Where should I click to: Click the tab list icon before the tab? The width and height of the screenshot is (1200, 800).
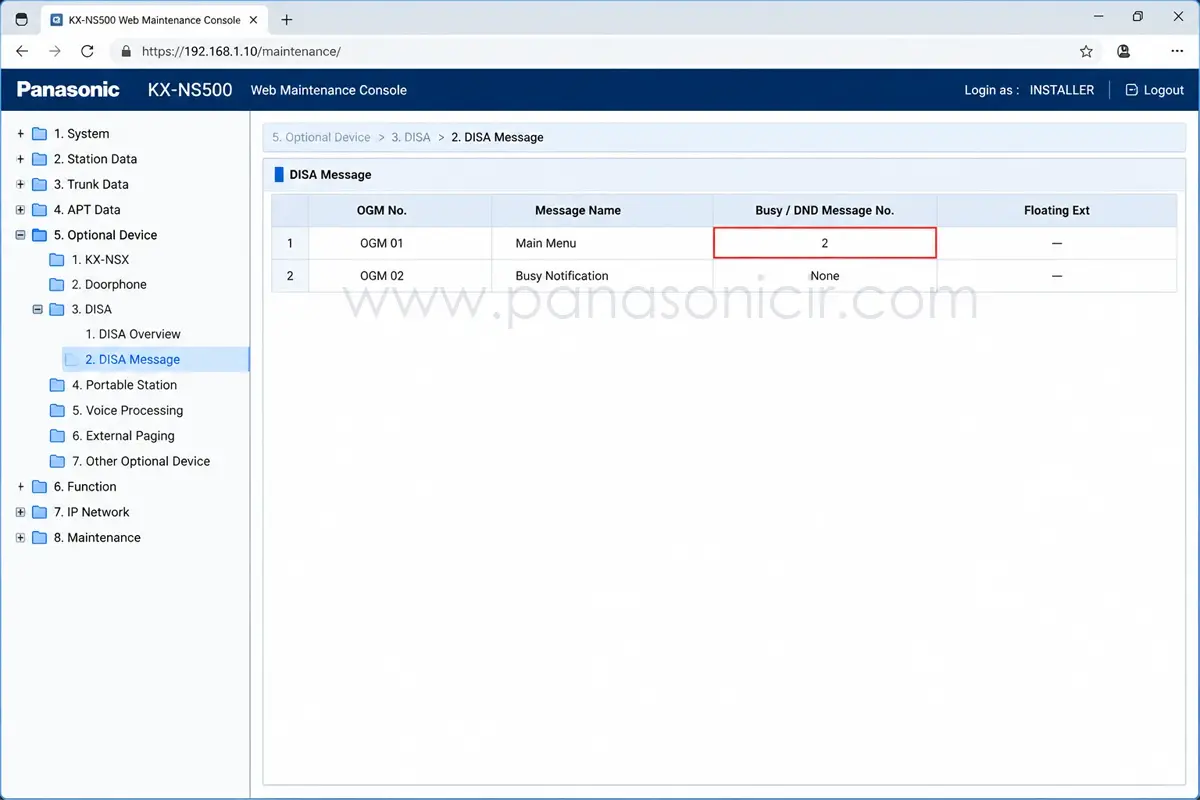21,19
